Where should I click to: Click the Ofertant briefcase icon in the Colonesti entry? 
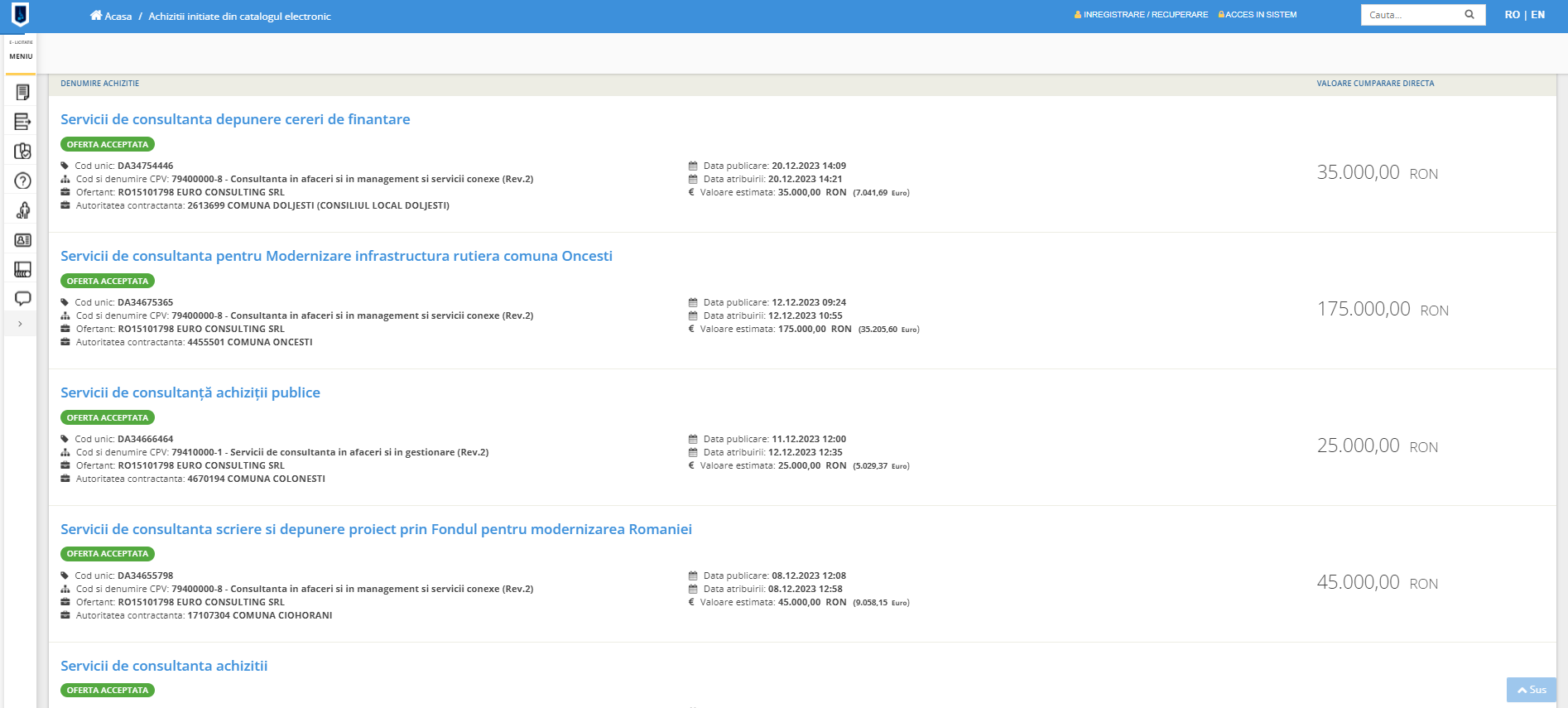[65, 465]
